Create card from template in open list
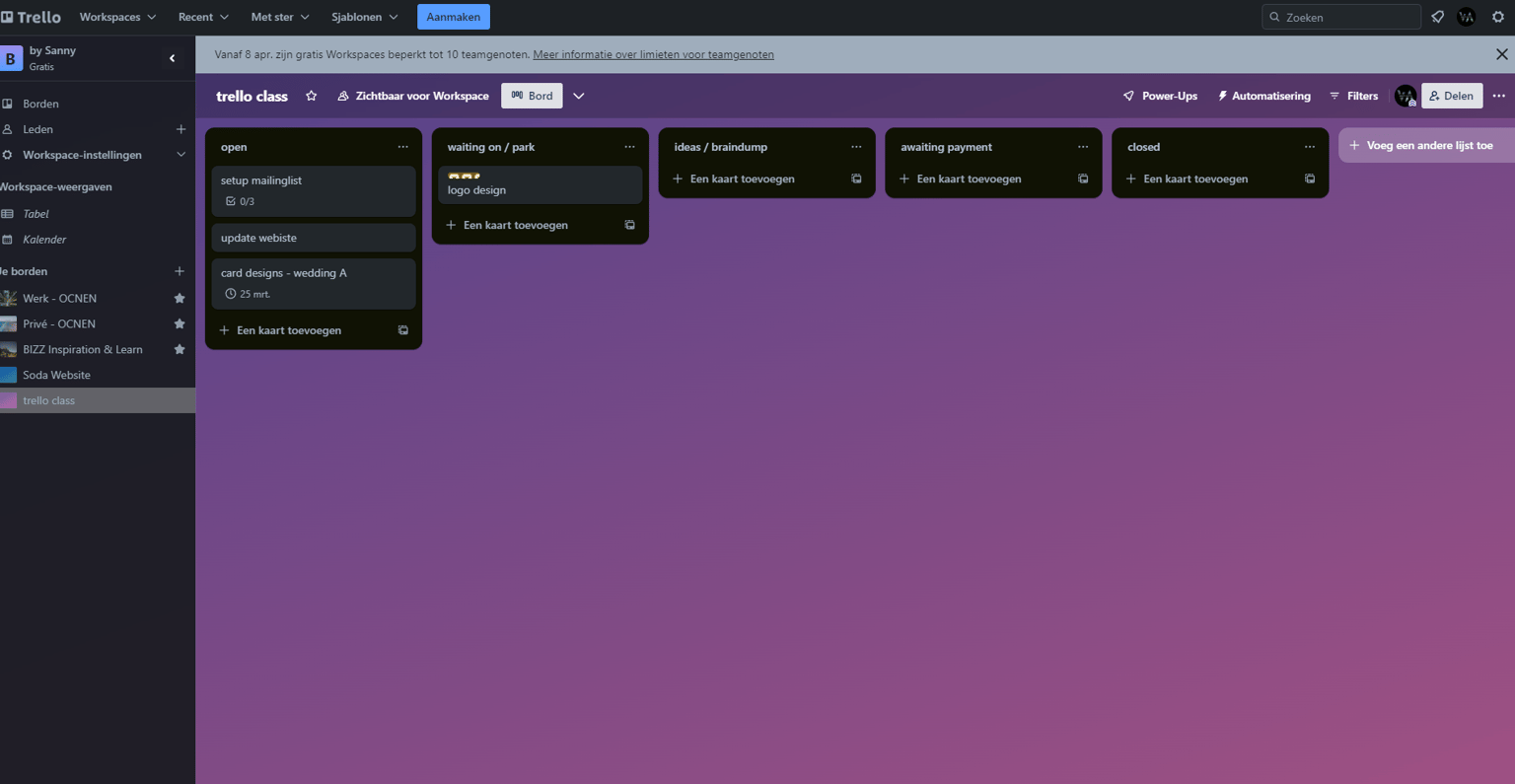 (x=403, y=330)
